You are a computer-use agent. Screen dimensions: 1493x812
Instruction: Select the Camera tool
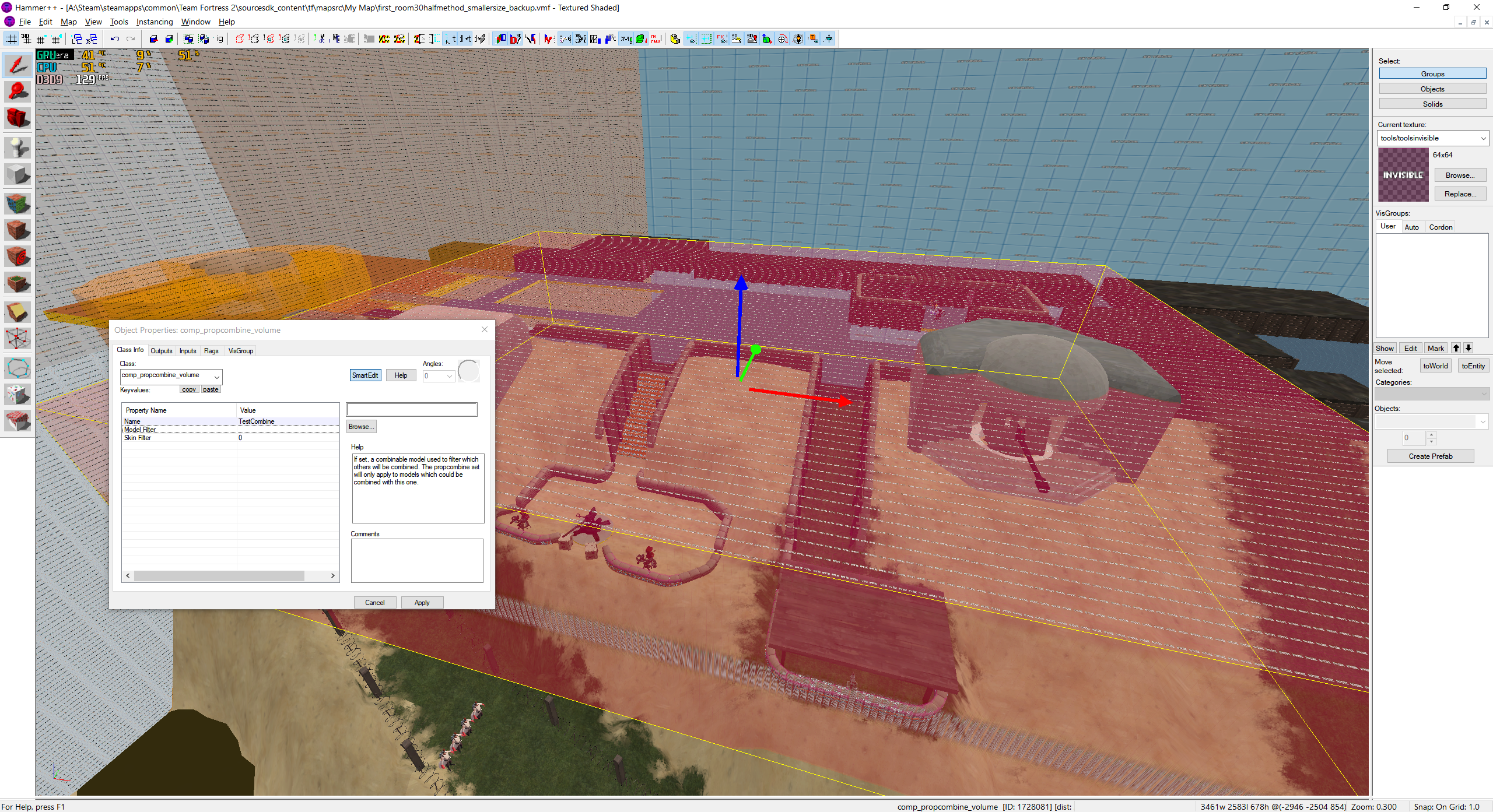tap(17, 118)
